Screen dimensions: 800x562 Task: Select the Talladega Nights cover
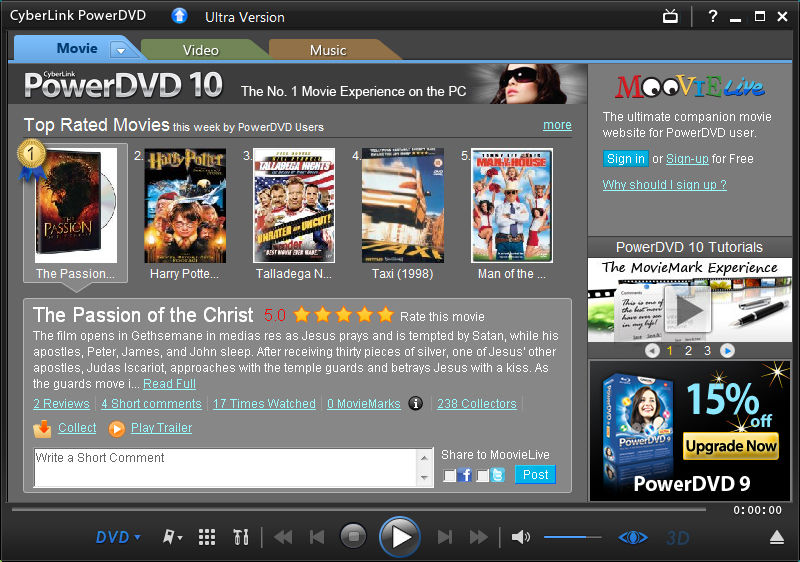tap(294, 206)
